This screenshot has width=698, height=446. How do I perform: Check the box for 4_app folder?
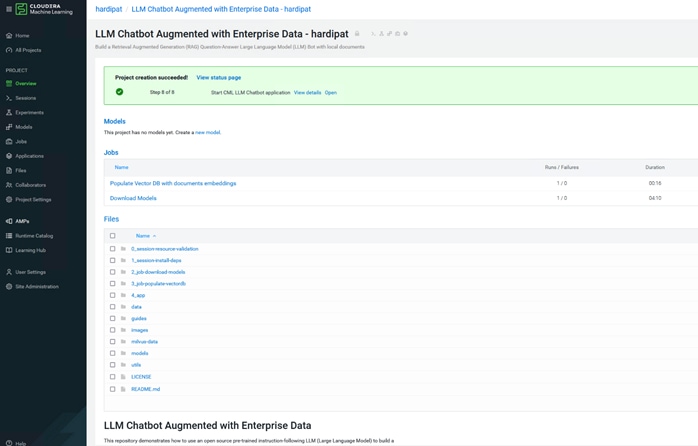point(113,295)
